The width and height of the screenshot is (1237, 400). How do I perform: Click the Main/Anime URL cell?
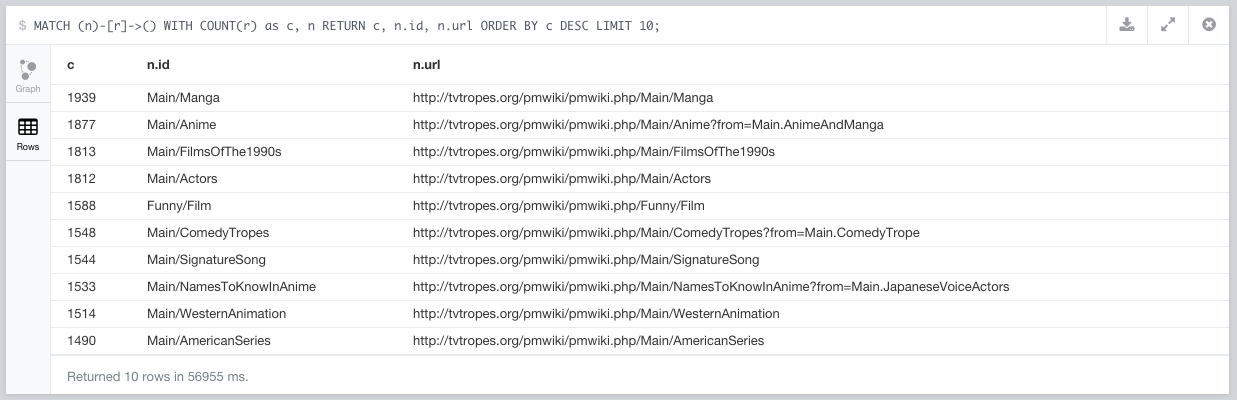tap(647, 125)
